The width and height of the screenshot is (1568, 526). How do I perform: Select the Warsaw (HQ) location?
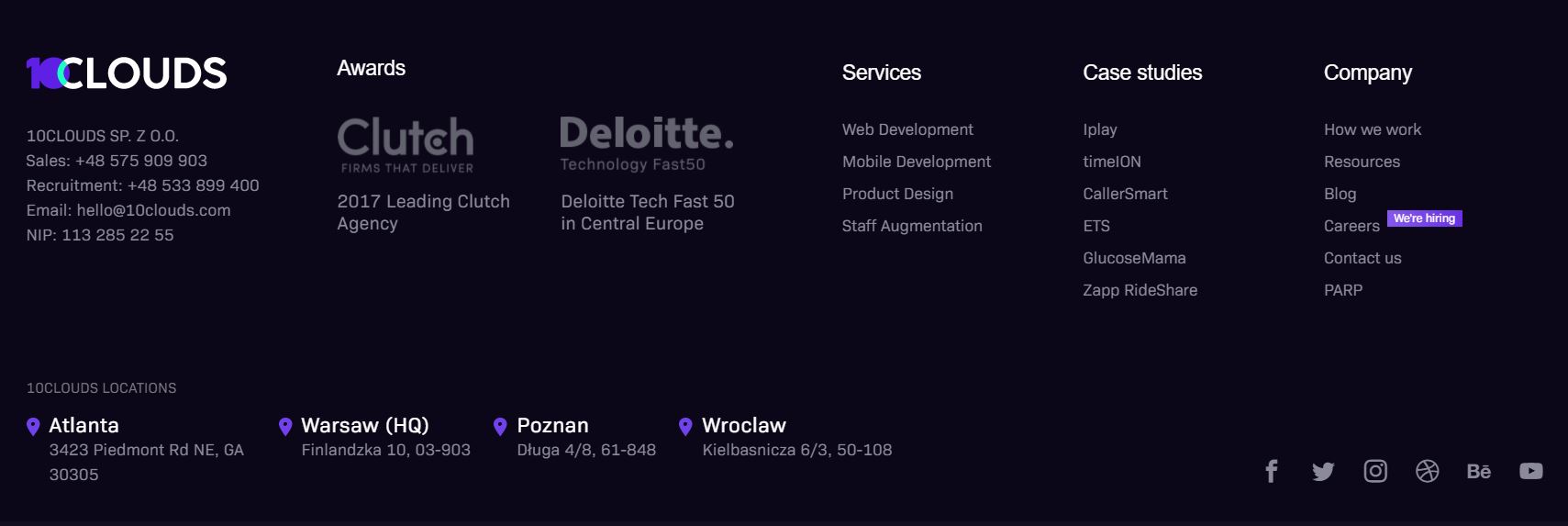pyautogui.click(x=364, y=425)
